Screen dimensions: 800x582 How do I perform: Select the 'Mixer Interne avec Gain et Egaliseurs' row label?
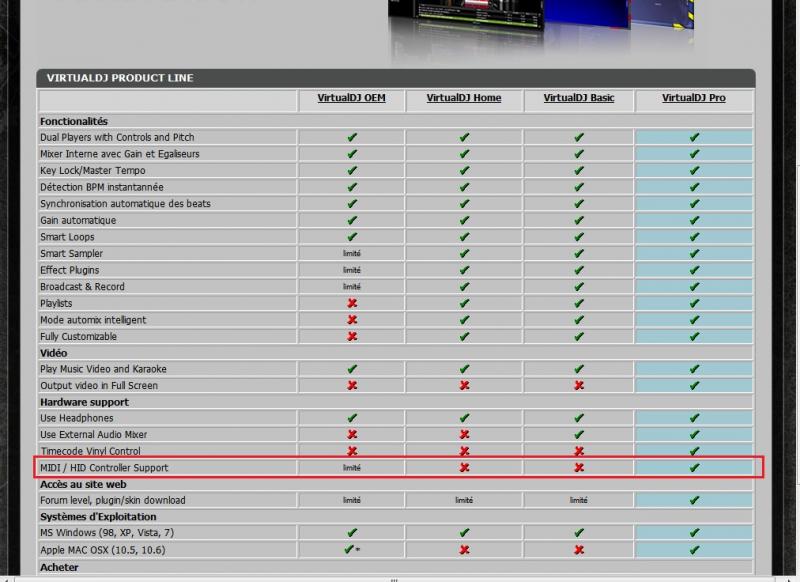pyautogui.click(x=119, y=154)
